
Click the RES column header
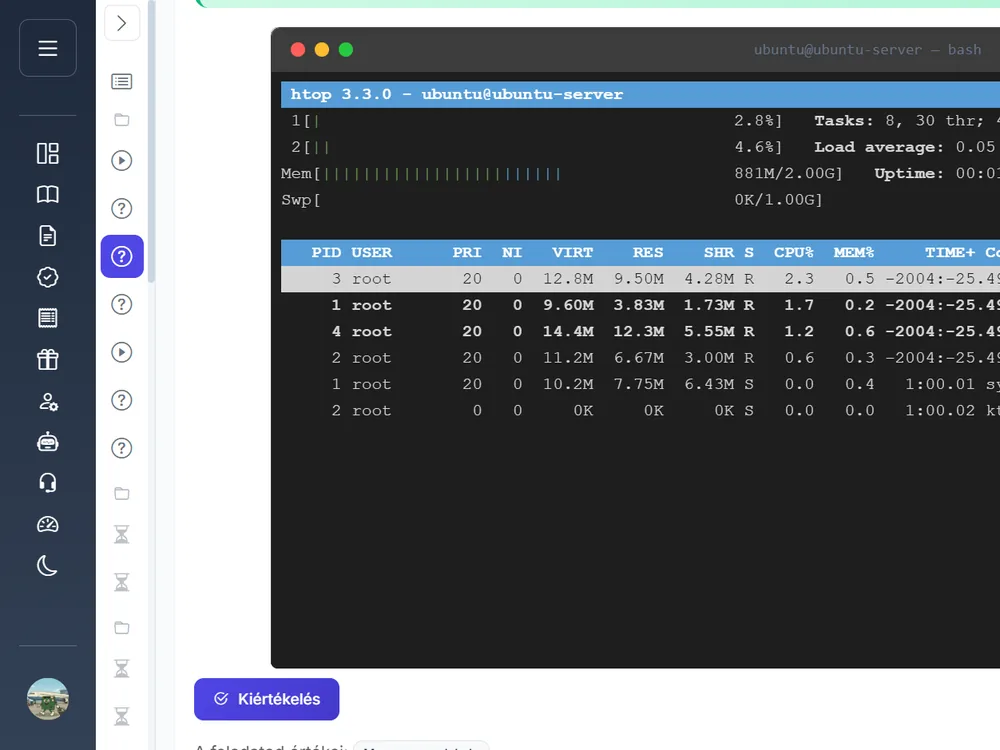click(x=648, y=253)
